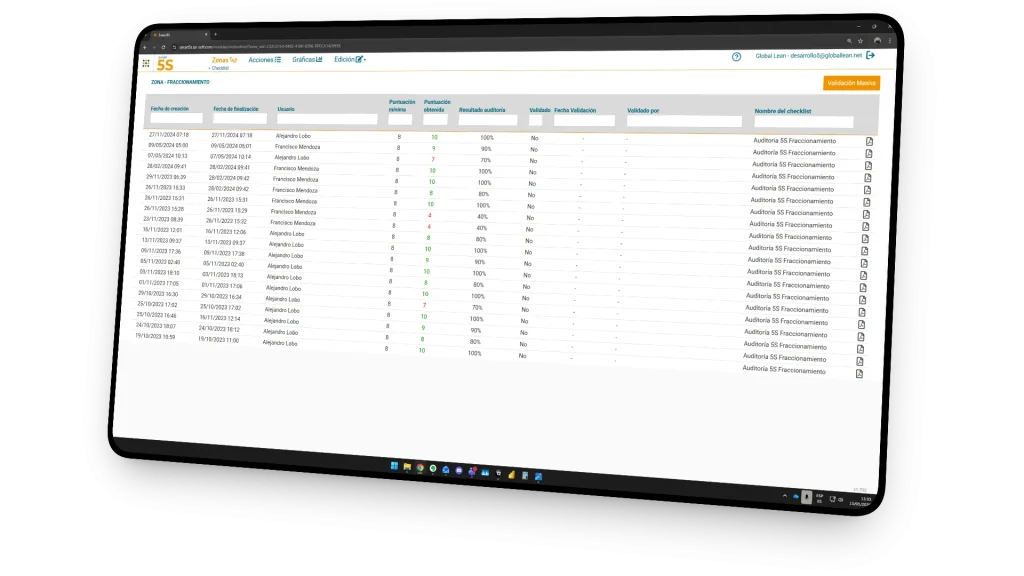
Task: Click the logout icon beside user email
Action: (870, 55)
